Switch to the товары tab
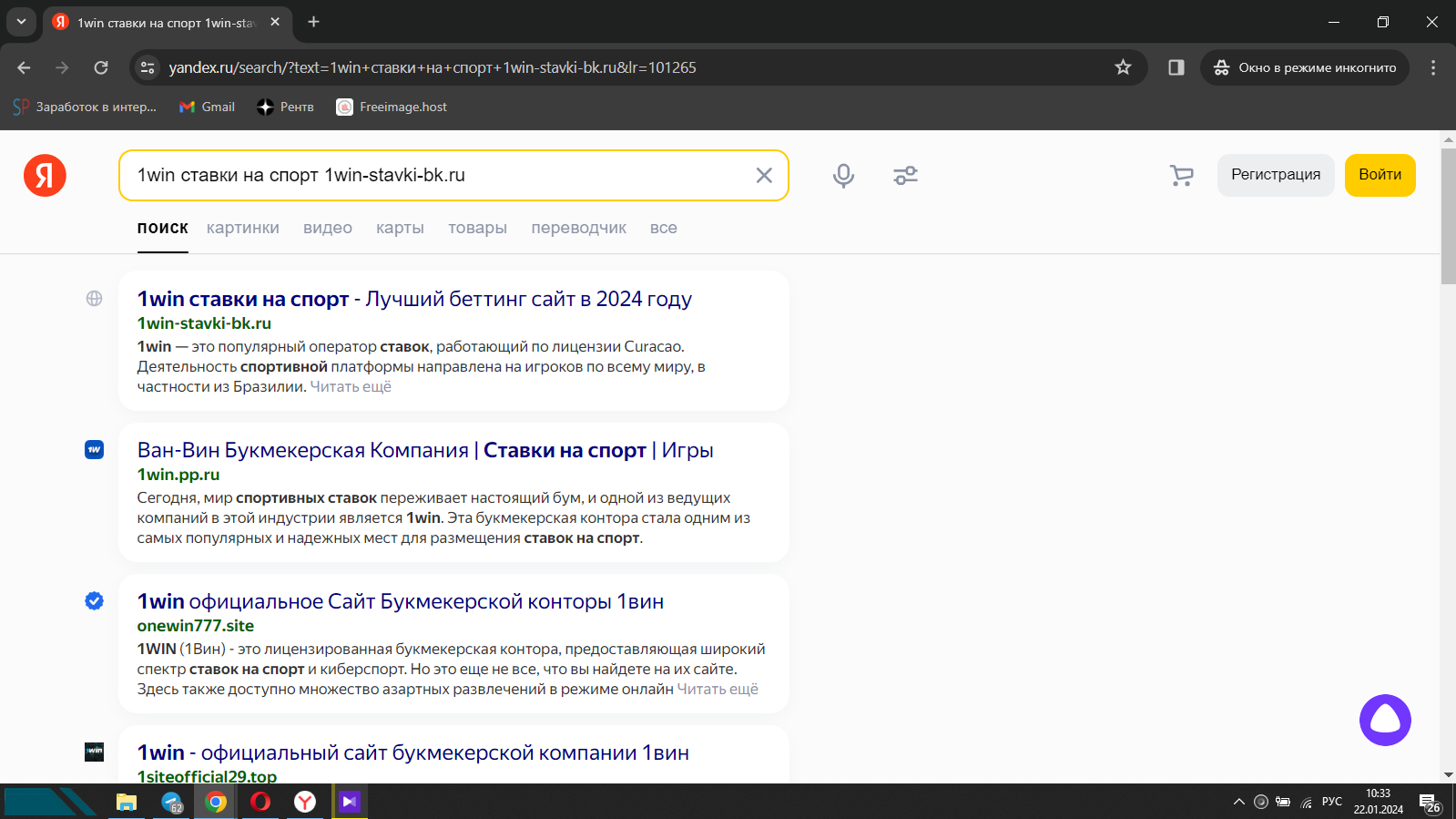The height and width of the screenshot is (819, 1456). [x=477, y=228]
